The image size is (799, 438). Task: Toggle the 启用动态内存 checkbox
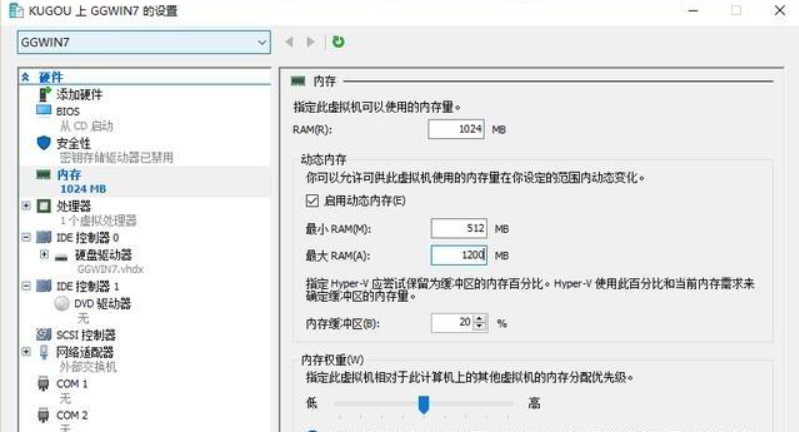click(x=312, y=201)
